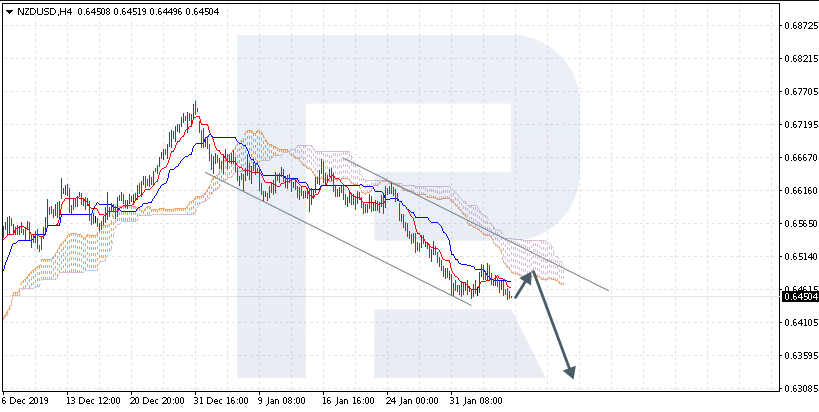Select the 6 Dec 2019 date label

click(27, 401)
